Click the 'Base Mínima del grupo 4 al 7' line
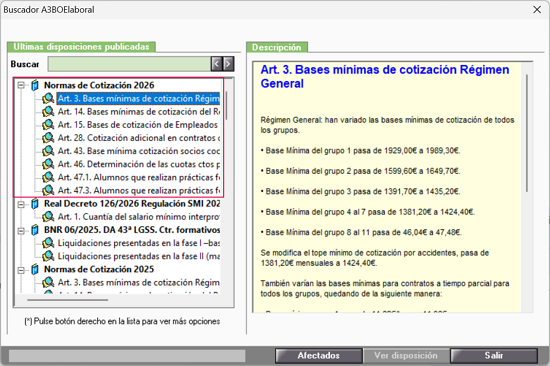Image resolution: width=550 pixels, height=366 pixels. pos(368,212)
